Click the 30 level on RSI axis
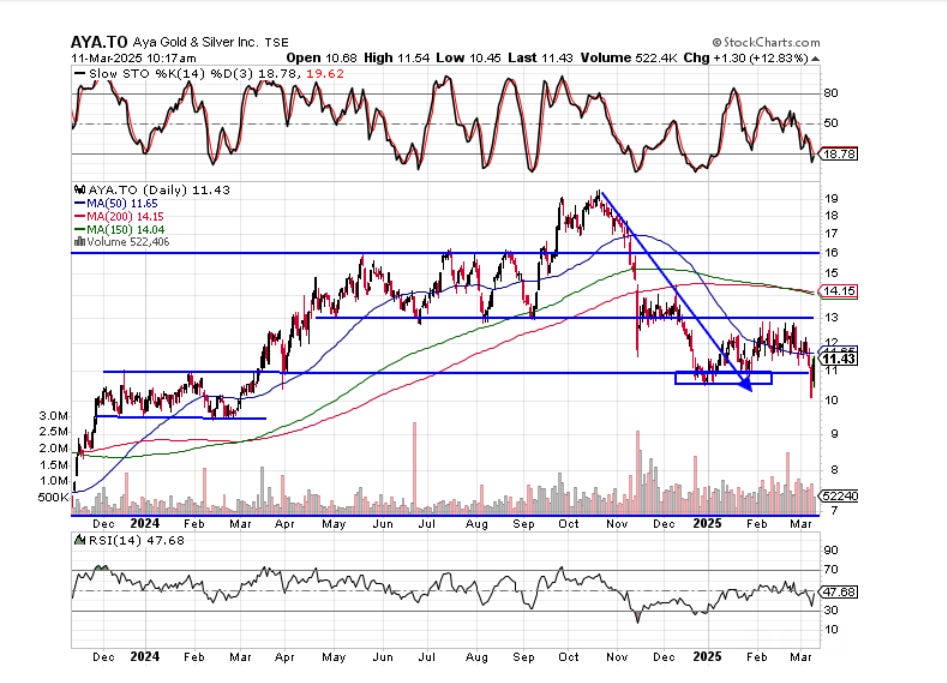This screenshot has width=947, height=683. coord(831,611)
